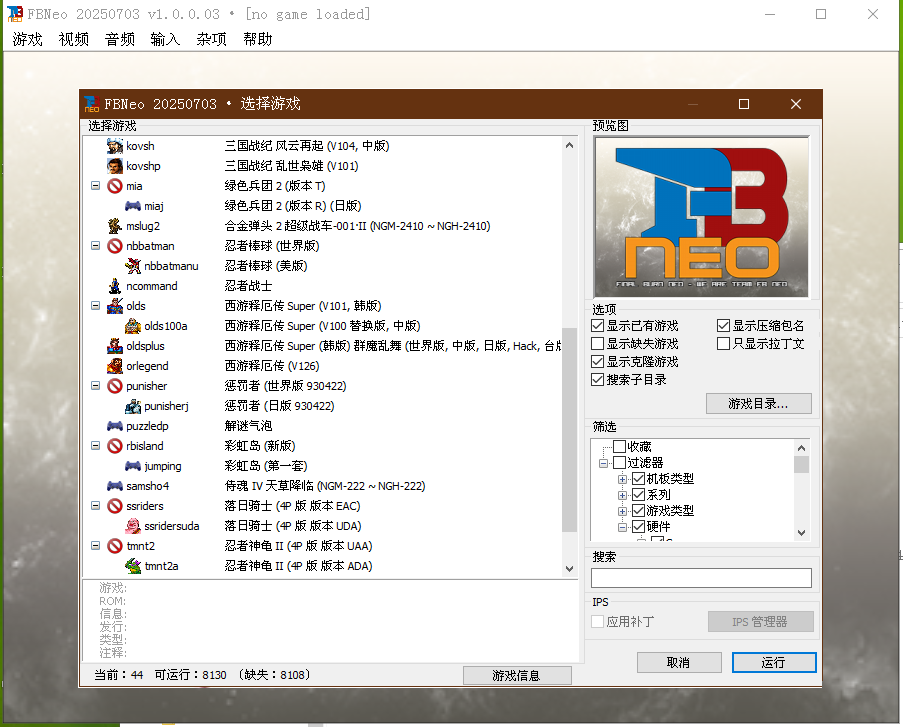Click the 搜索 text input field
The width and height of the screenshot is (903, 727).
(701, 578)
